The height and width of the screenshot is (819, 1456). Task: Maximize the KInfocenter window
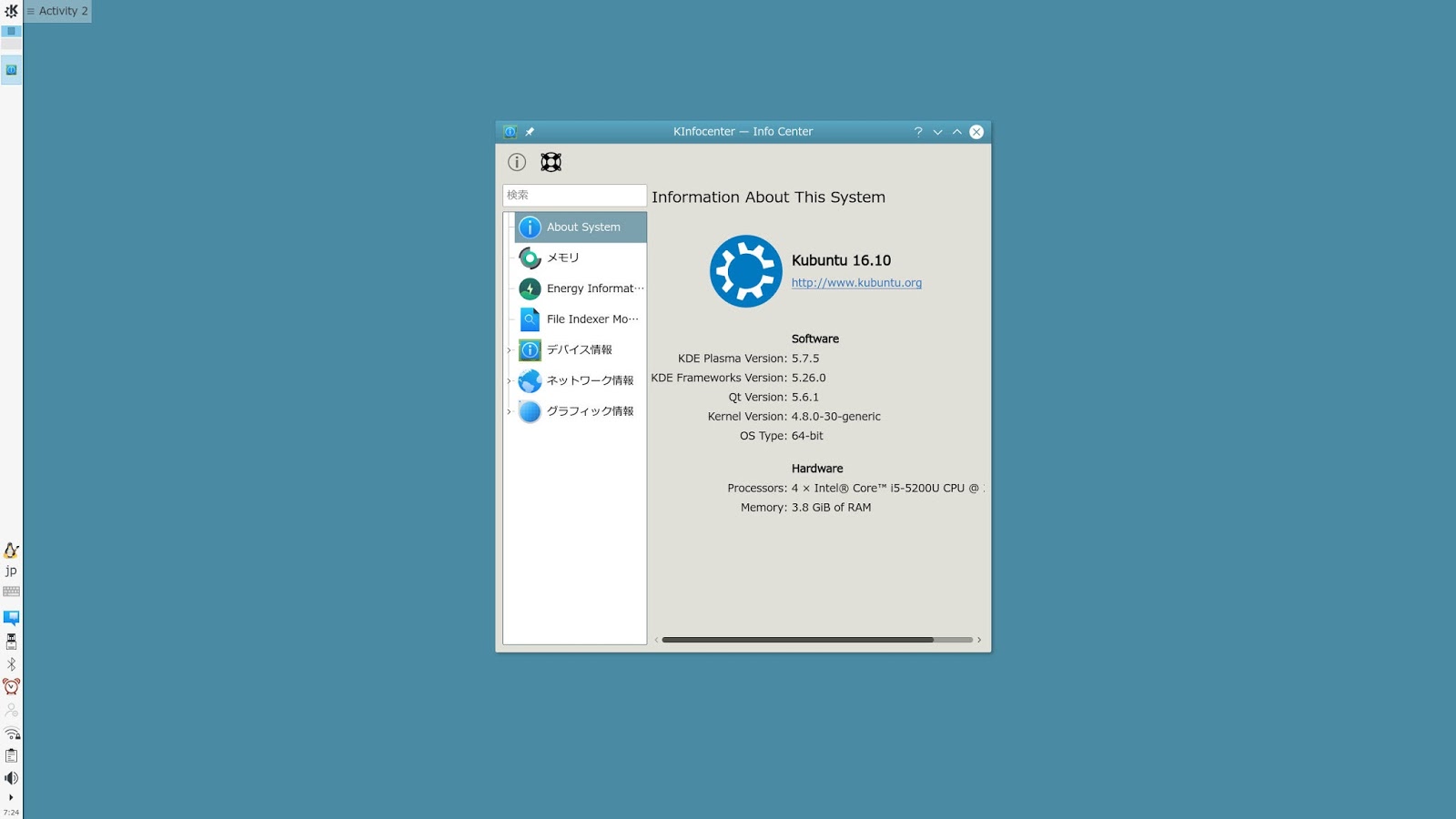click(x=956, y=132)
